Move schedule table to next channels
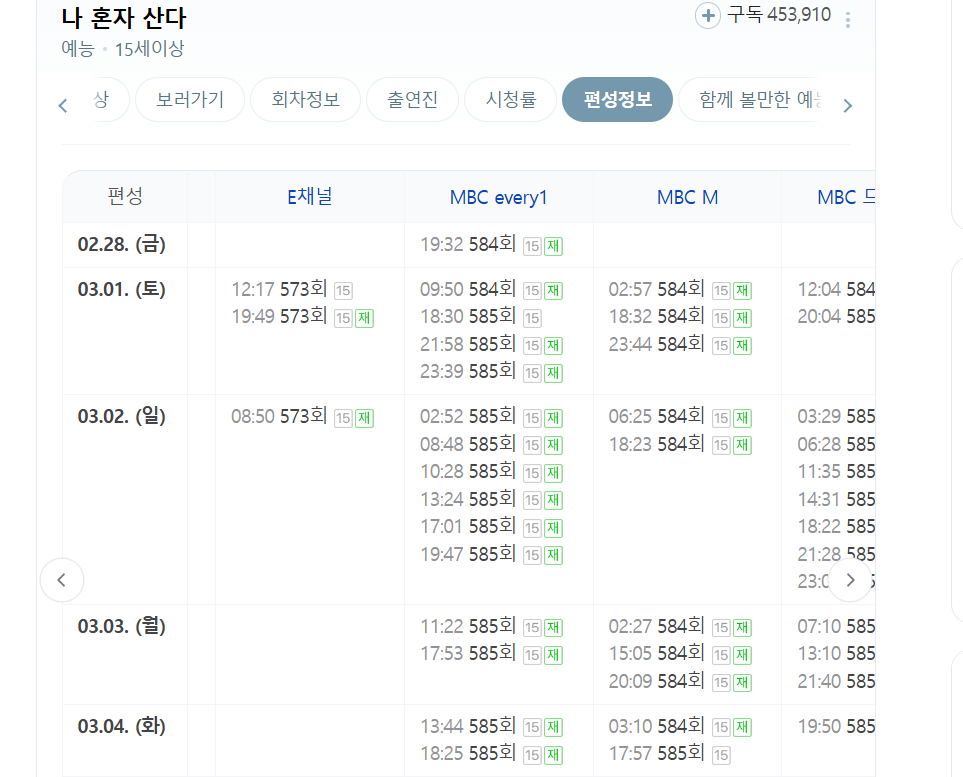The image size is (963, 777). pyautogui.click(x=851, y=580)
